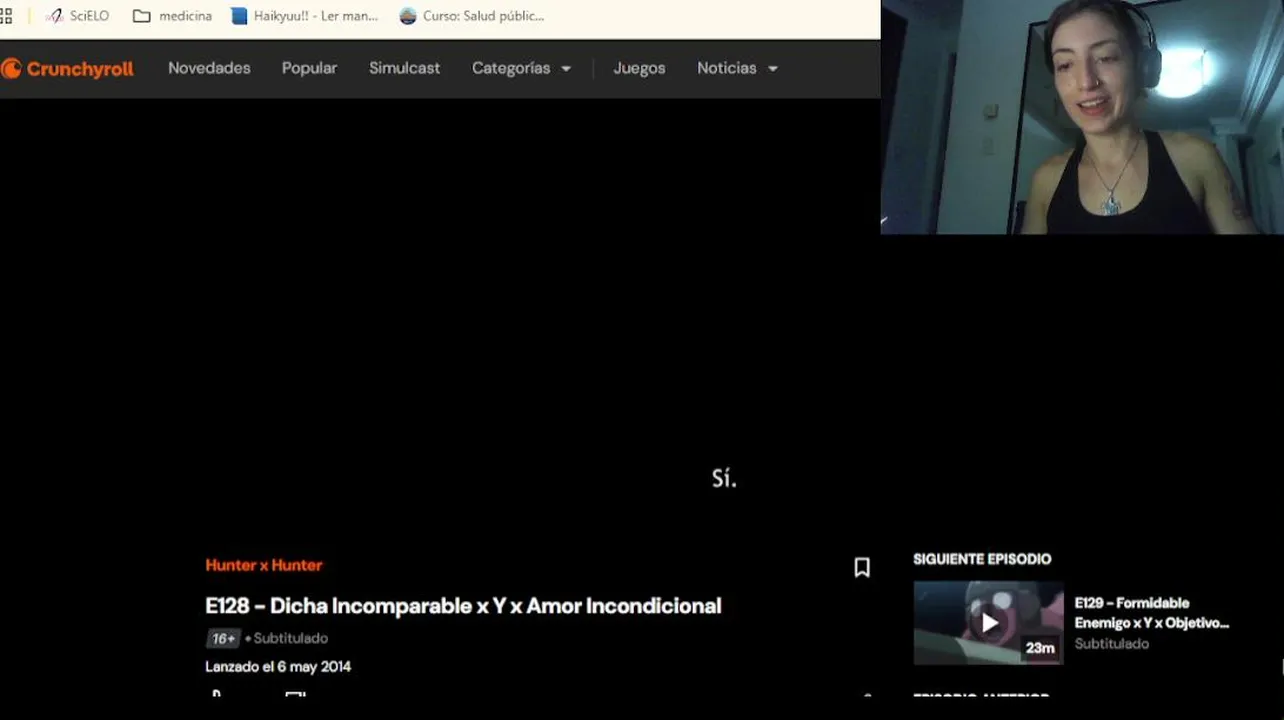Open the browser apps grid icon
1284x720 pixels.
tap(6, 16)
